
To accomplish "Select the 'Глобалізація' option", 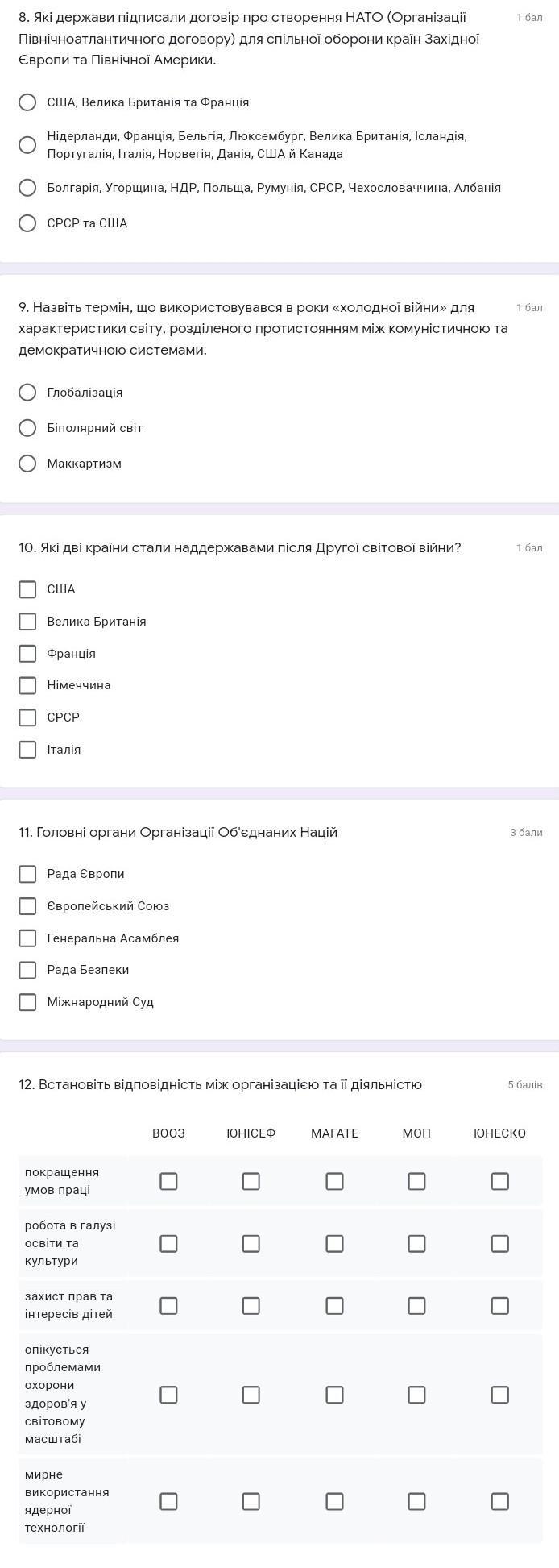I will tap(27, 393).
